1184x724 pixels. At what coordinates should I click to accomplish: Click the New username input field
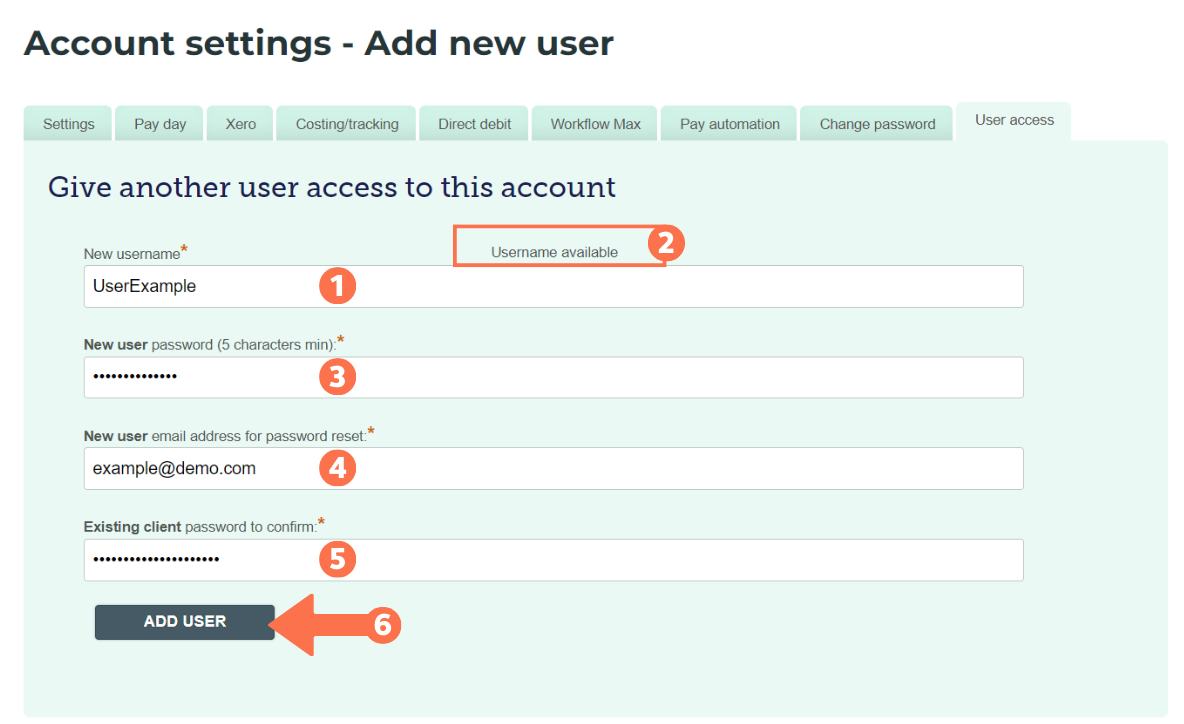click(500, 286)
